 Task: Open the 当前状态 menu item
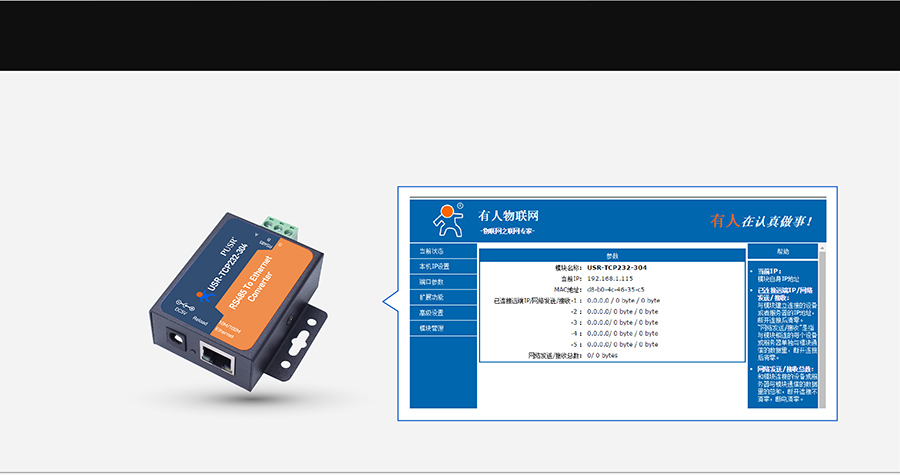click(x=443, y=251)
